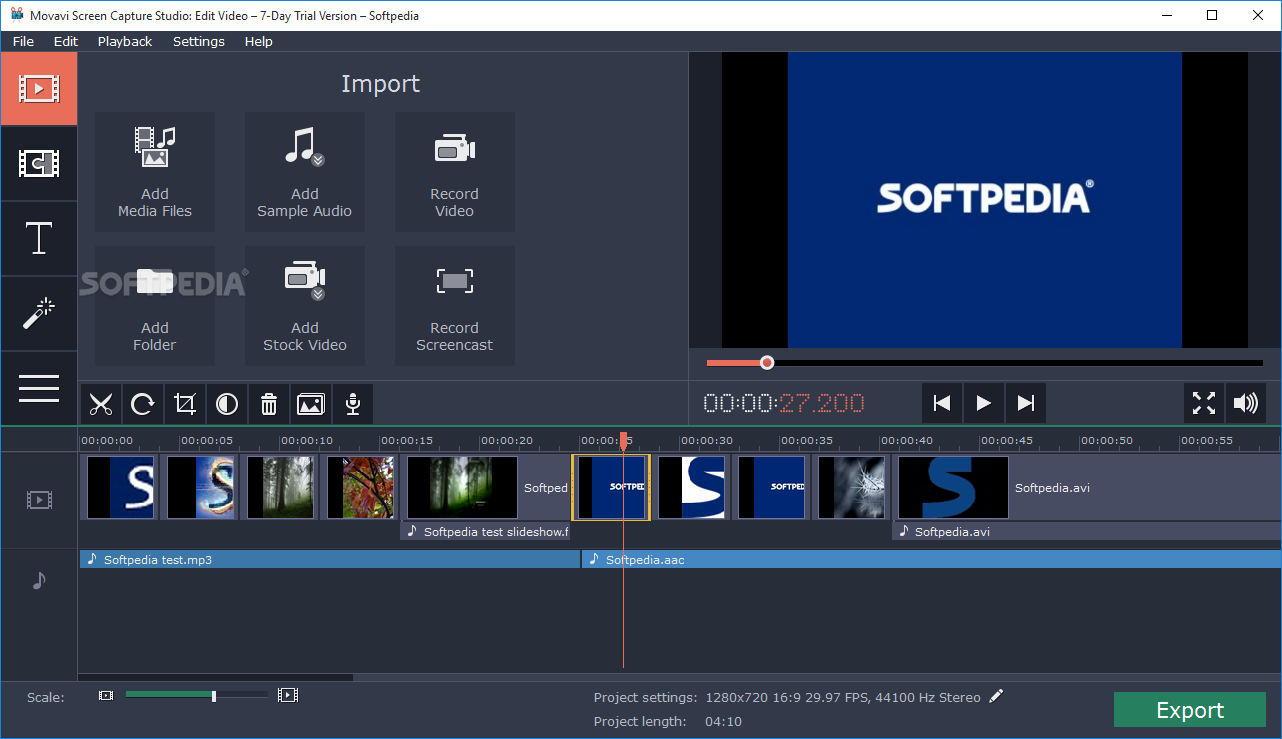
Task: Open the Help menu
Action: click(x=259, y=41)
